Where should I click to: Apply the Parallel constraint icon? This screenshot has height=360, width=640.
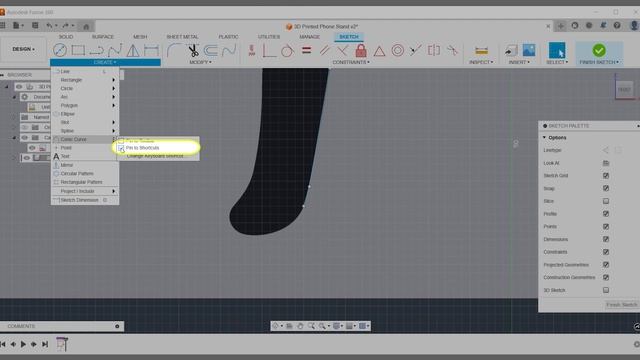(324, 51)
